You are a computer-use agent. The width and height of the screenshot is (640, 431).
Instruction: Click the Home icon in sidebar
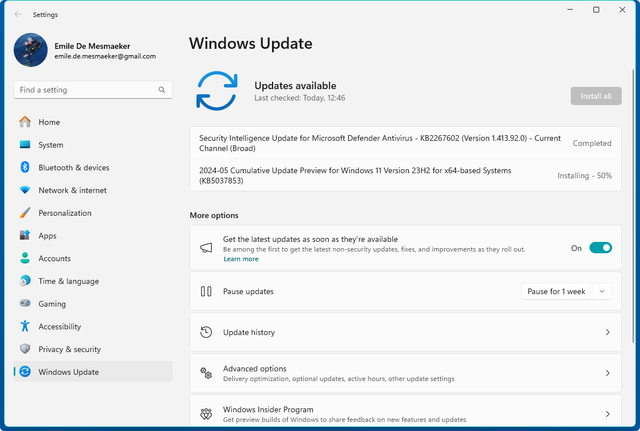click(25, 122)
